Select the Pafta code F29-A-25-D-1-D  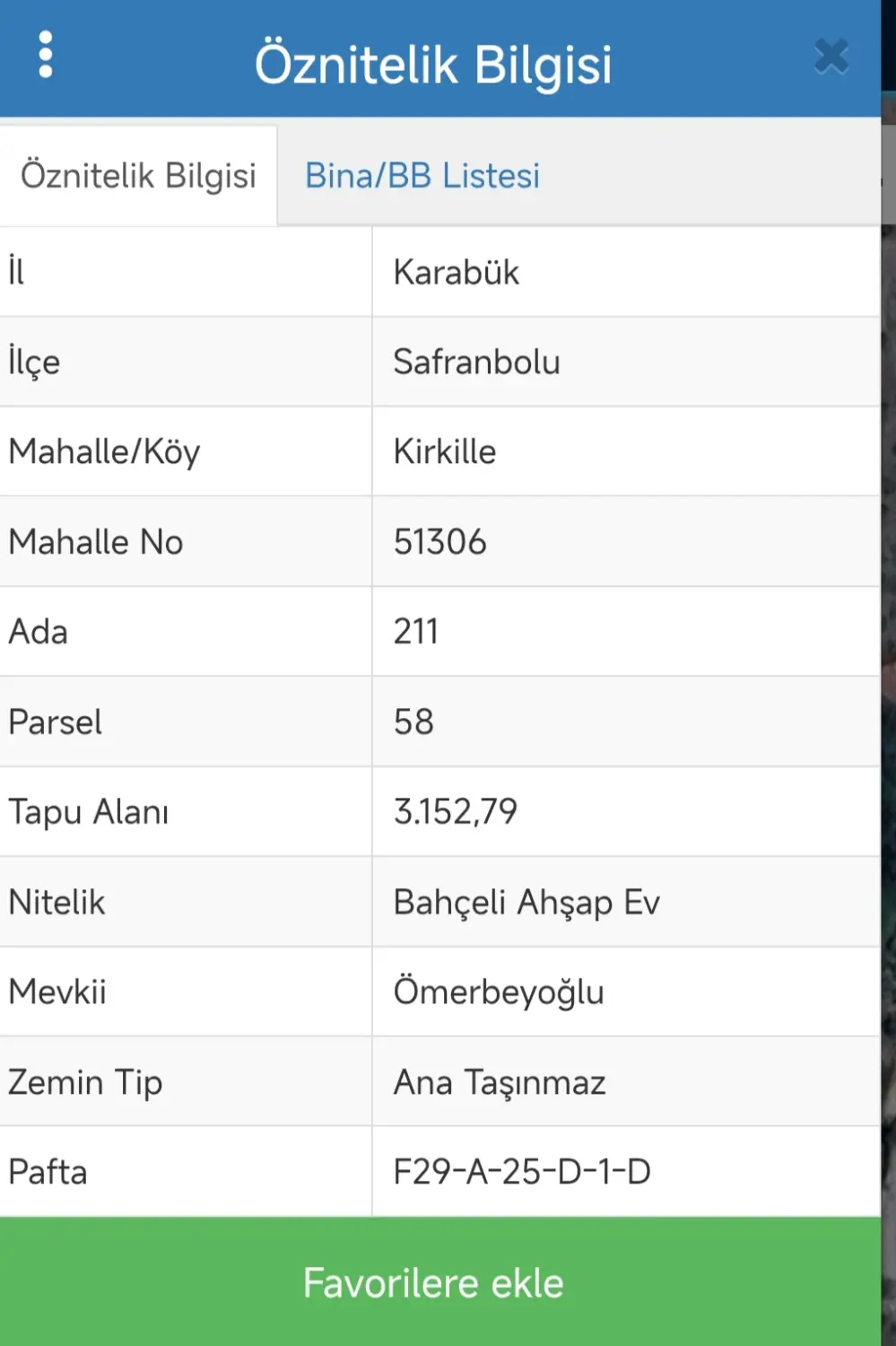522,1172
